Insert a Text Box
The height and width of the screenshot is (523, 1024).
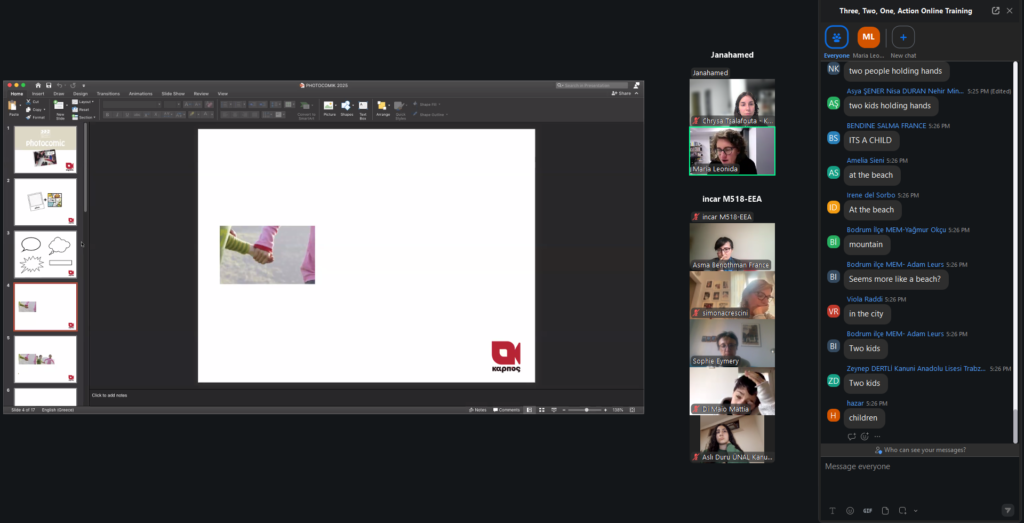point(363,107)
